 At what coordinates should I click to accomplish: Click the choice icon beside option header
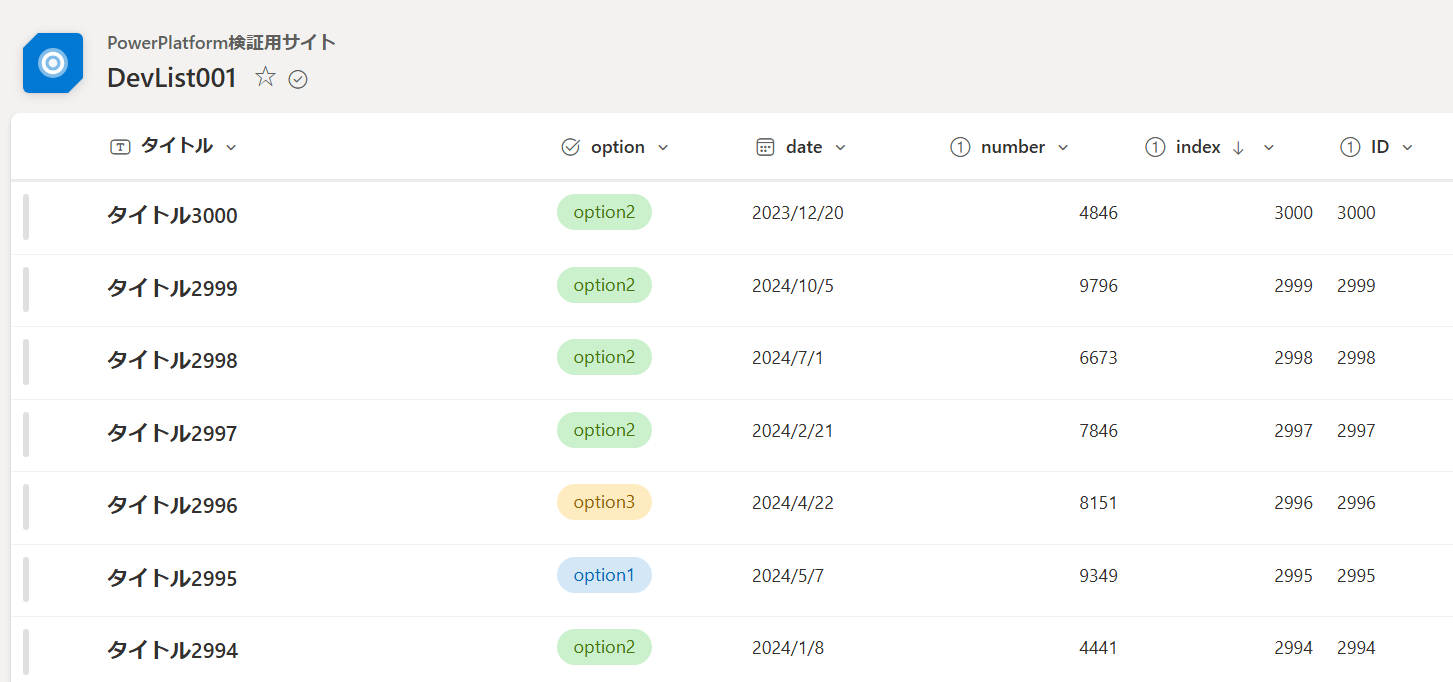571,147
